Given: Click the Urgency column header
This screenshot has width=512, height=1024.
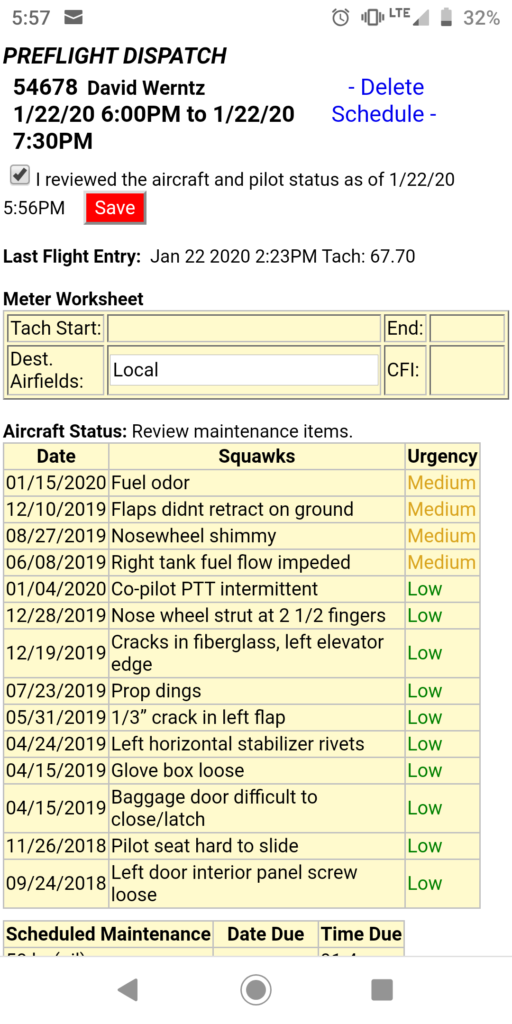Looking at the screenshot, I should tap(442, 456).
